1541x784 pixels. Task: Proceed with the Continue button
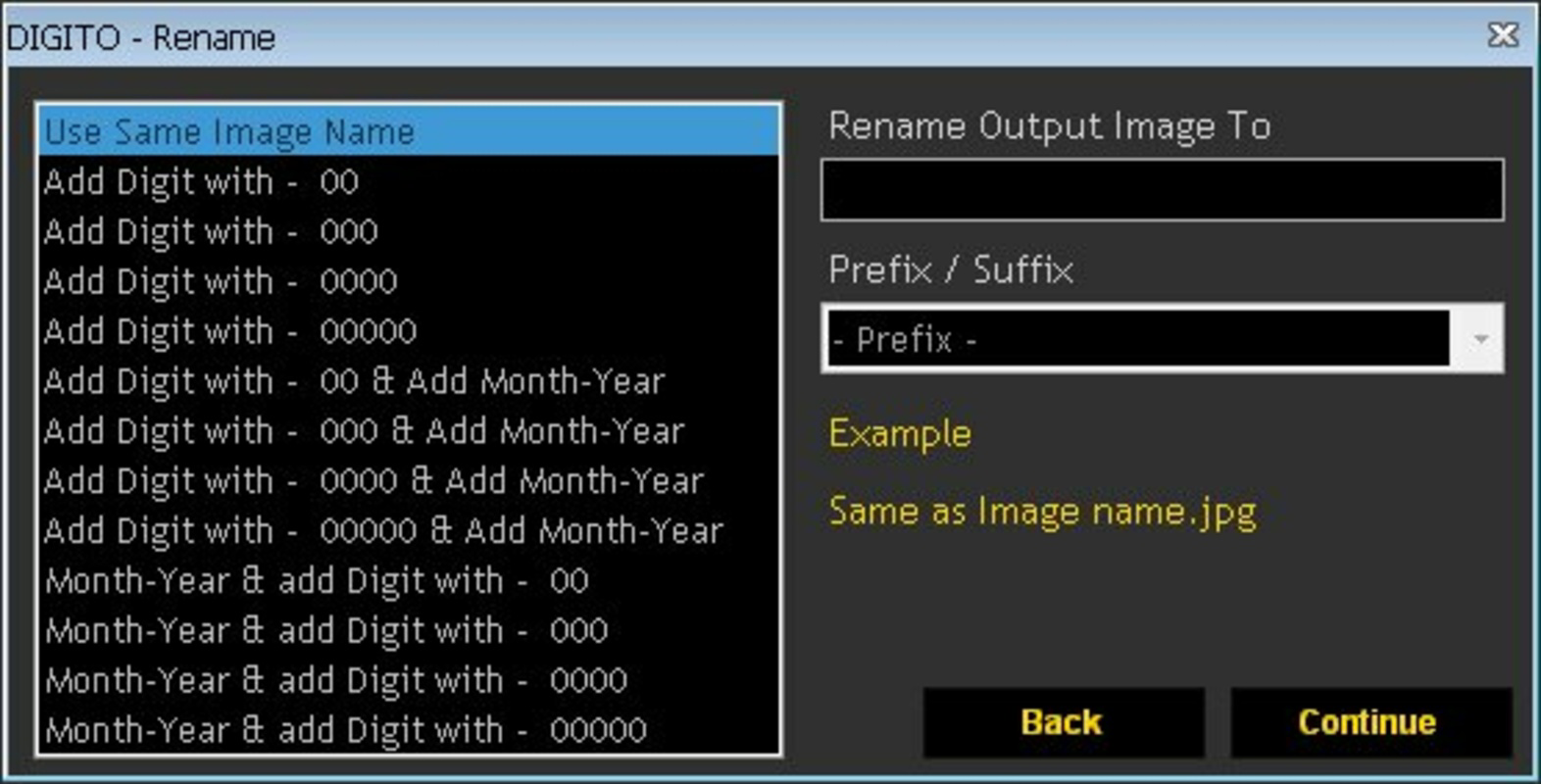1369,722
